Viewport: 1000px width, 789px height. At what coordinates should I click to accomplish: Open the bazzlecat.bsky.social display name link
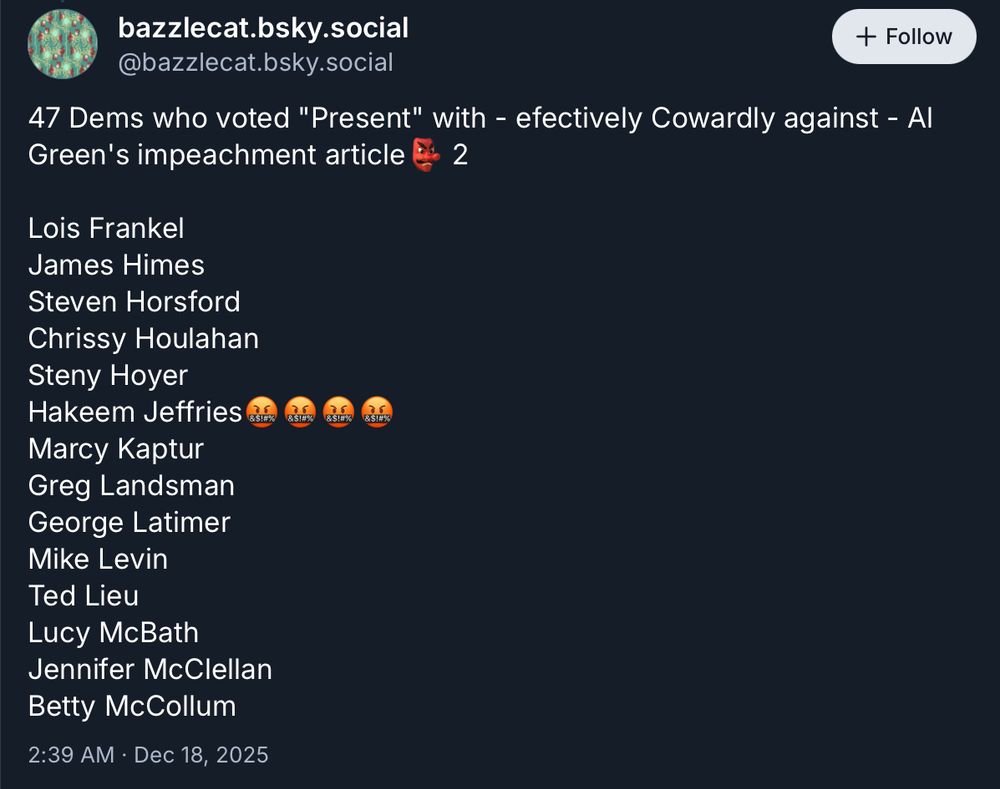coord(263,28)
